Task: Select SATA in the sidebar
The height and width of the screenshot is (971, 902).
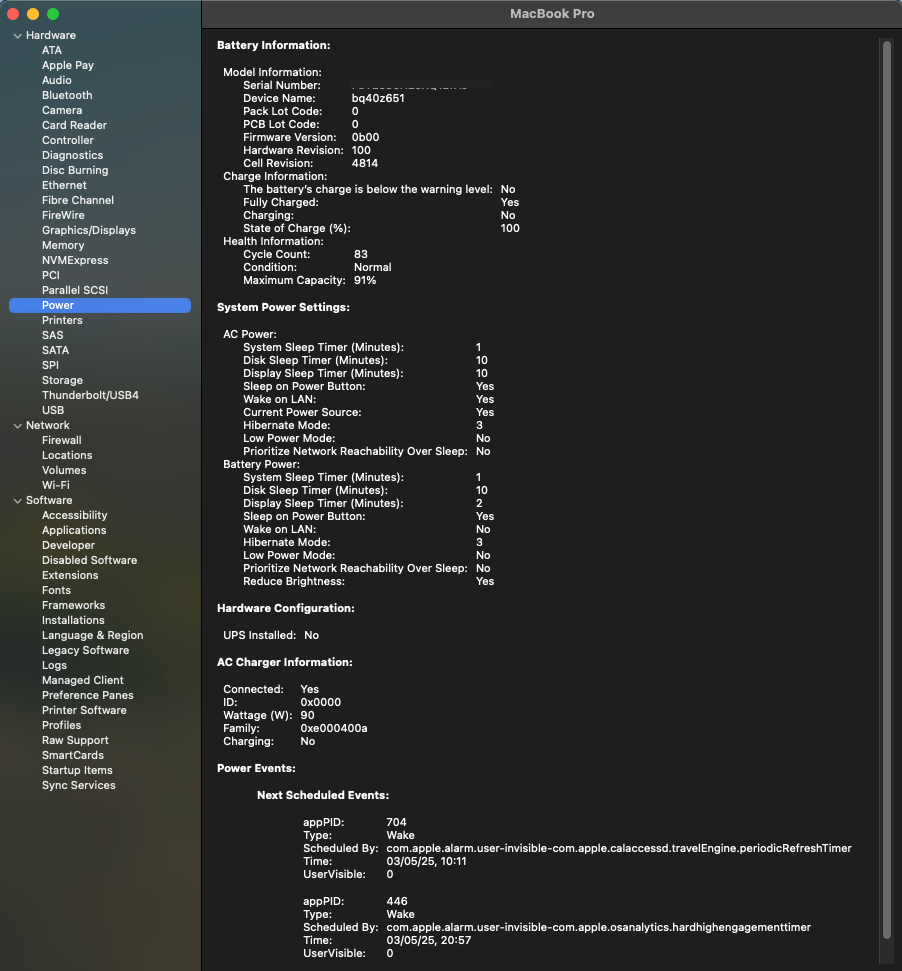Action: tap(56, 350)
